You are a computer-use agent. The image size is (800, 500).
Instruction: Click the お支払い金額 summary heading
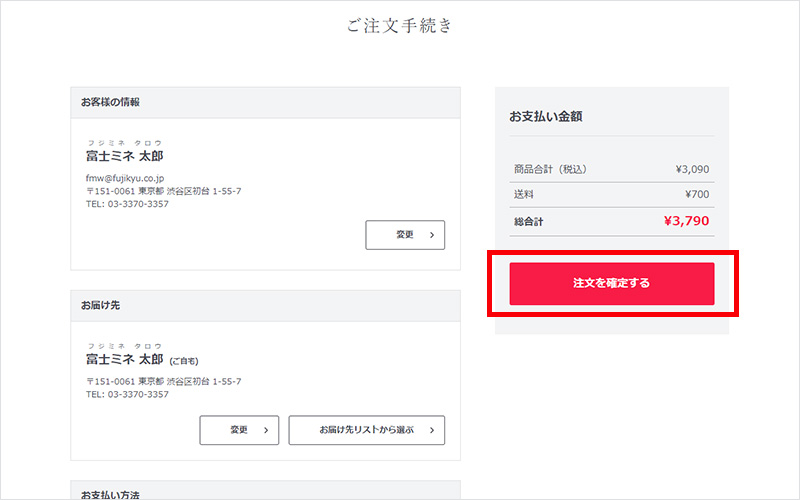pyautogui.click(x=546, y=117)
